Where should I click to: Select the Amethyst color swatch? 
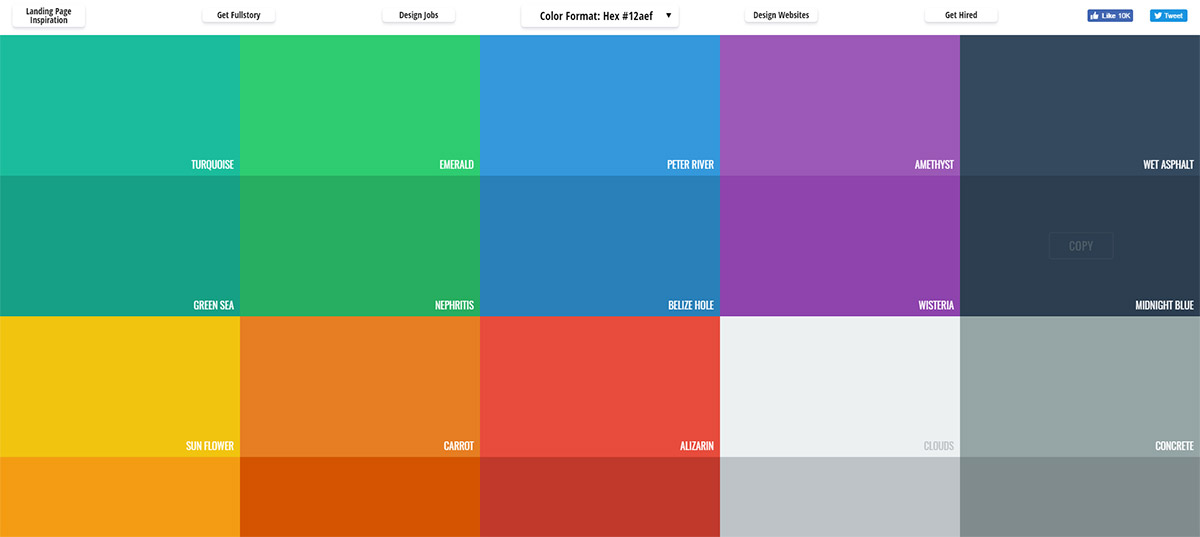[x=840, y=105]
